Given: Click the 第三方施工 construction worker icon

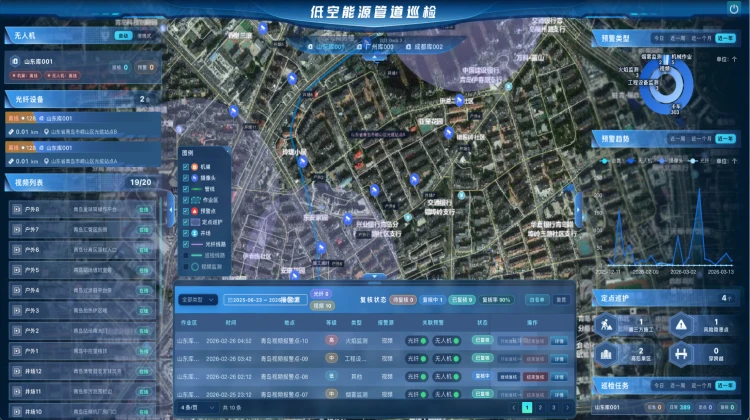Looking at the screenshot, I should pyautogui.click(x=606, y=325).
